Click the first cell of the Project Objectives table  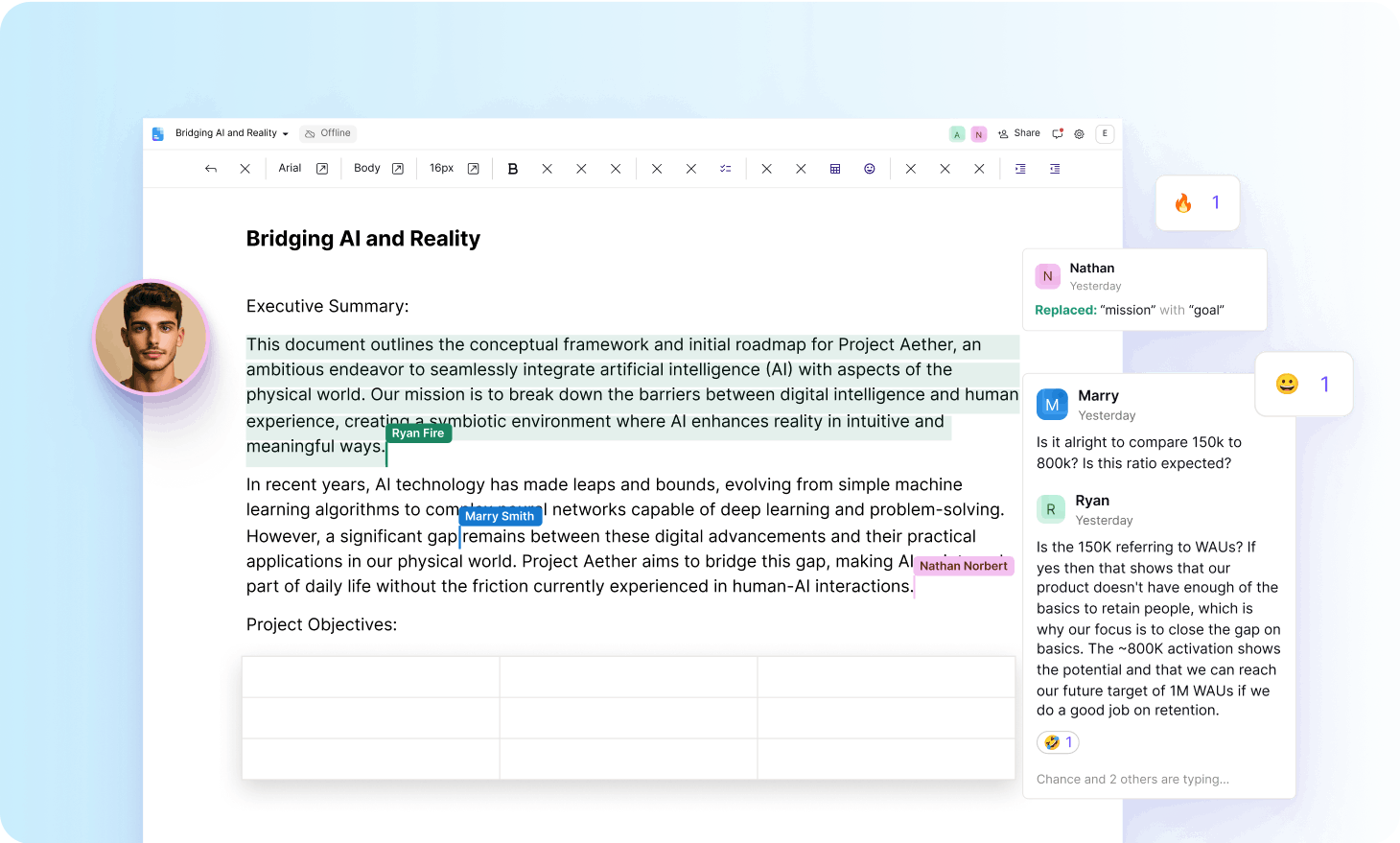370,677
